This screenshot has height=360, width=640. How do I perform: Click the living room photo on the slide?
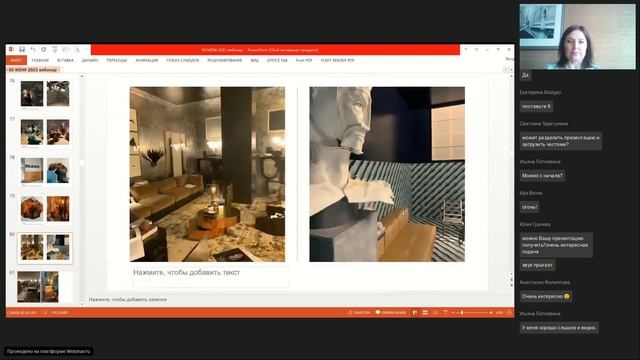click(x=207, y=174)
